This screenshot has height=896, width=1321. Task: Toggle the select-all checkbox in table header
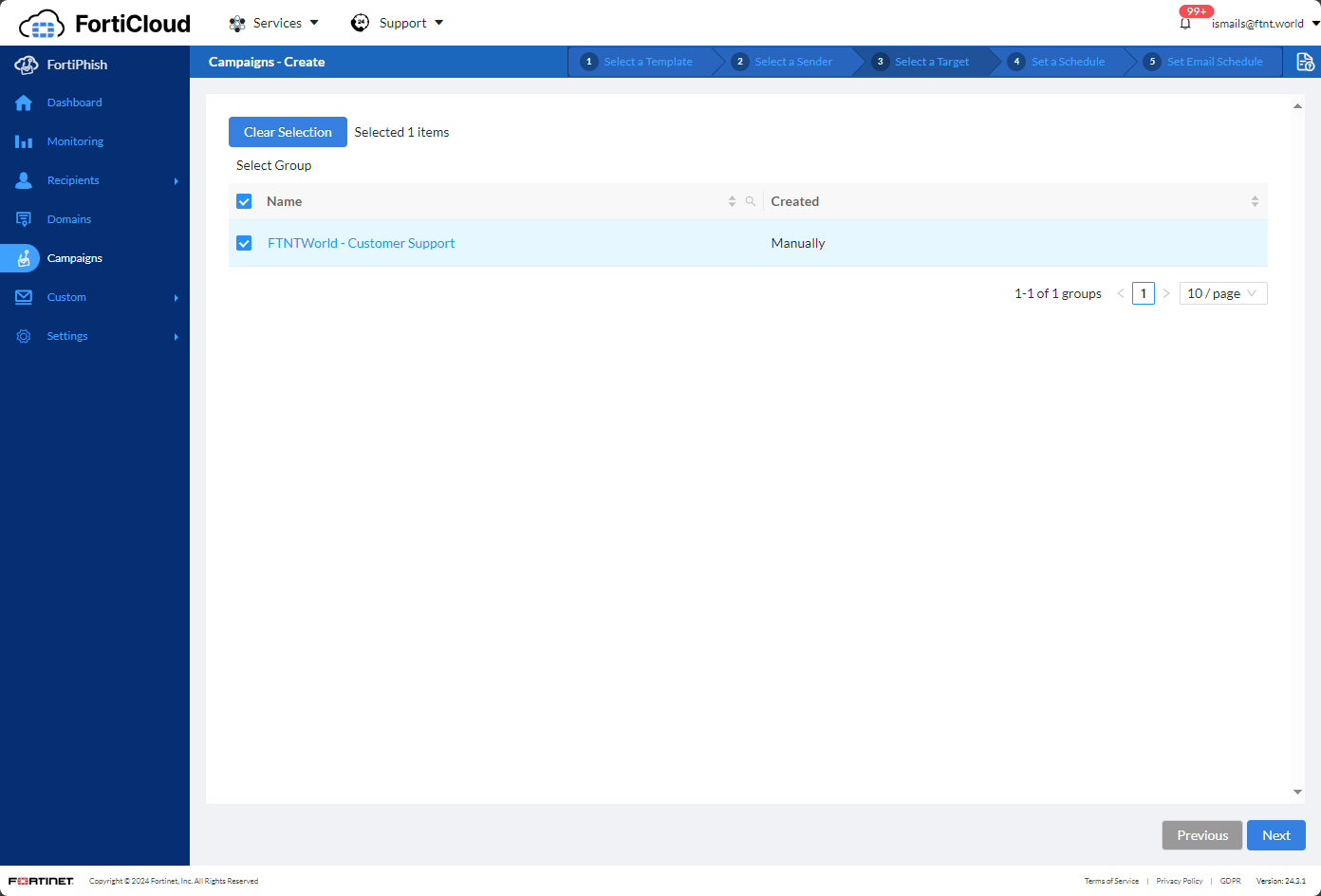[x=244, y=201]
